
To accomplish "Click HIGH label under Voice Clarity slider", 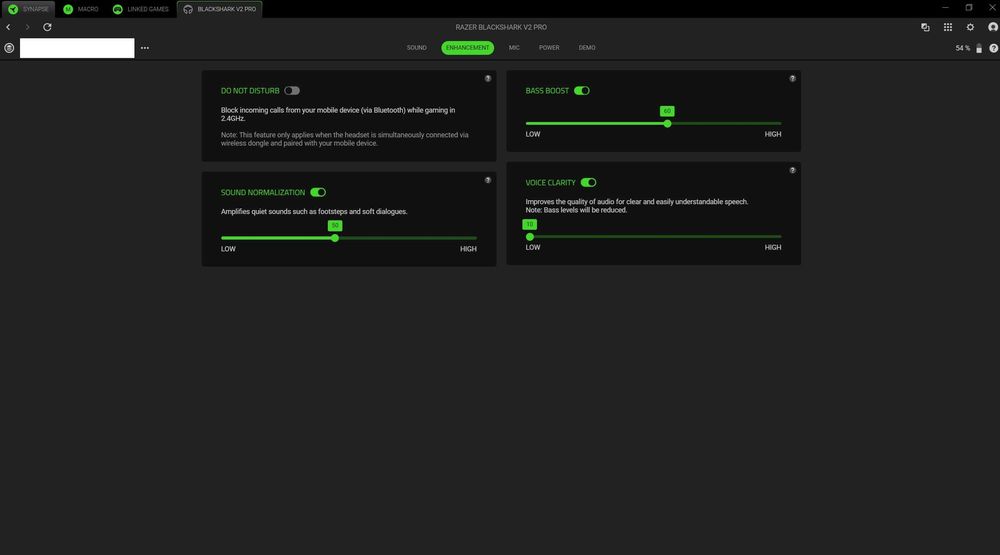I will pos(773,248).
